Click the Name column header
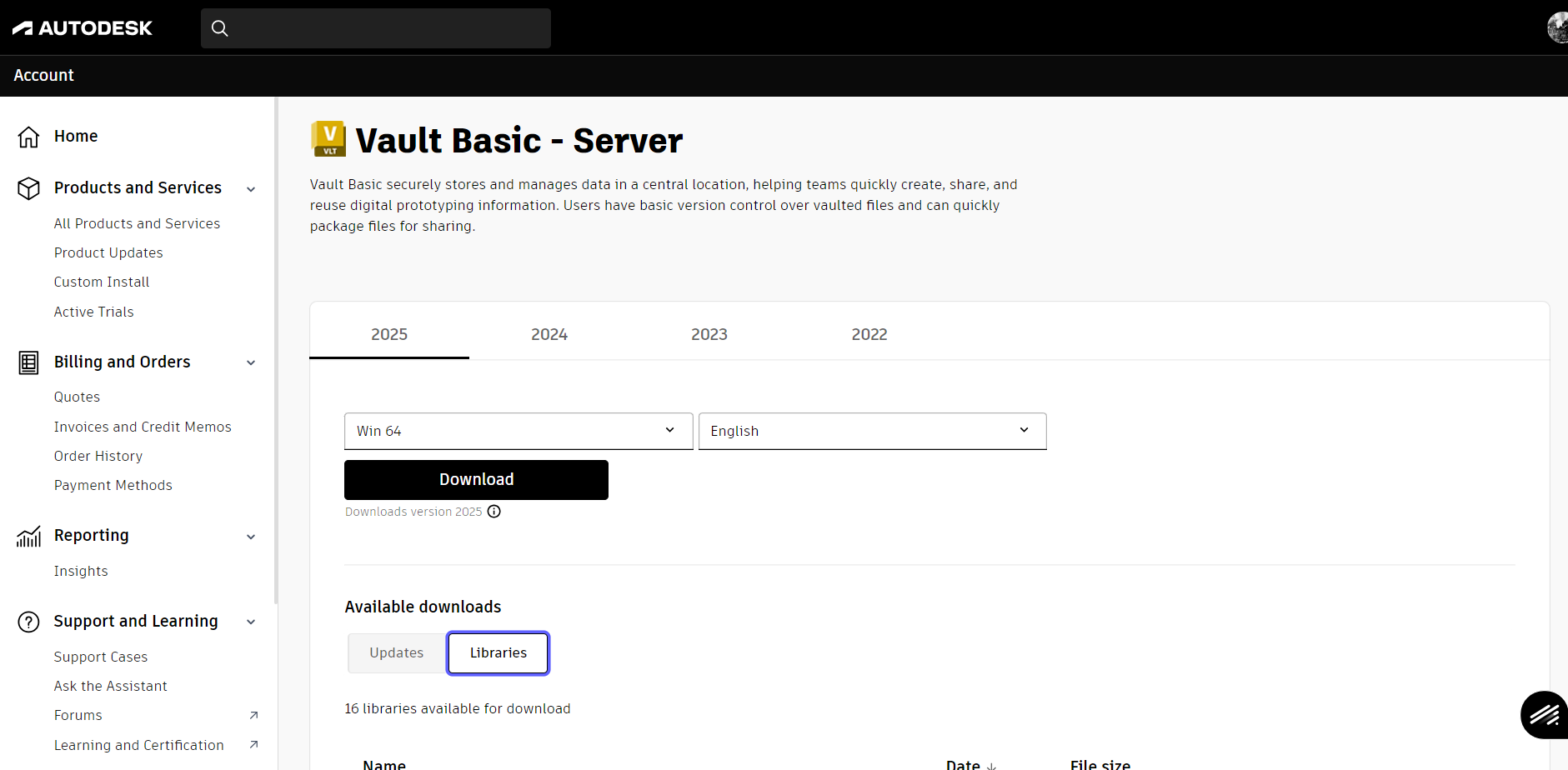This screenshot has height=770, width=1568. [384, 765]
